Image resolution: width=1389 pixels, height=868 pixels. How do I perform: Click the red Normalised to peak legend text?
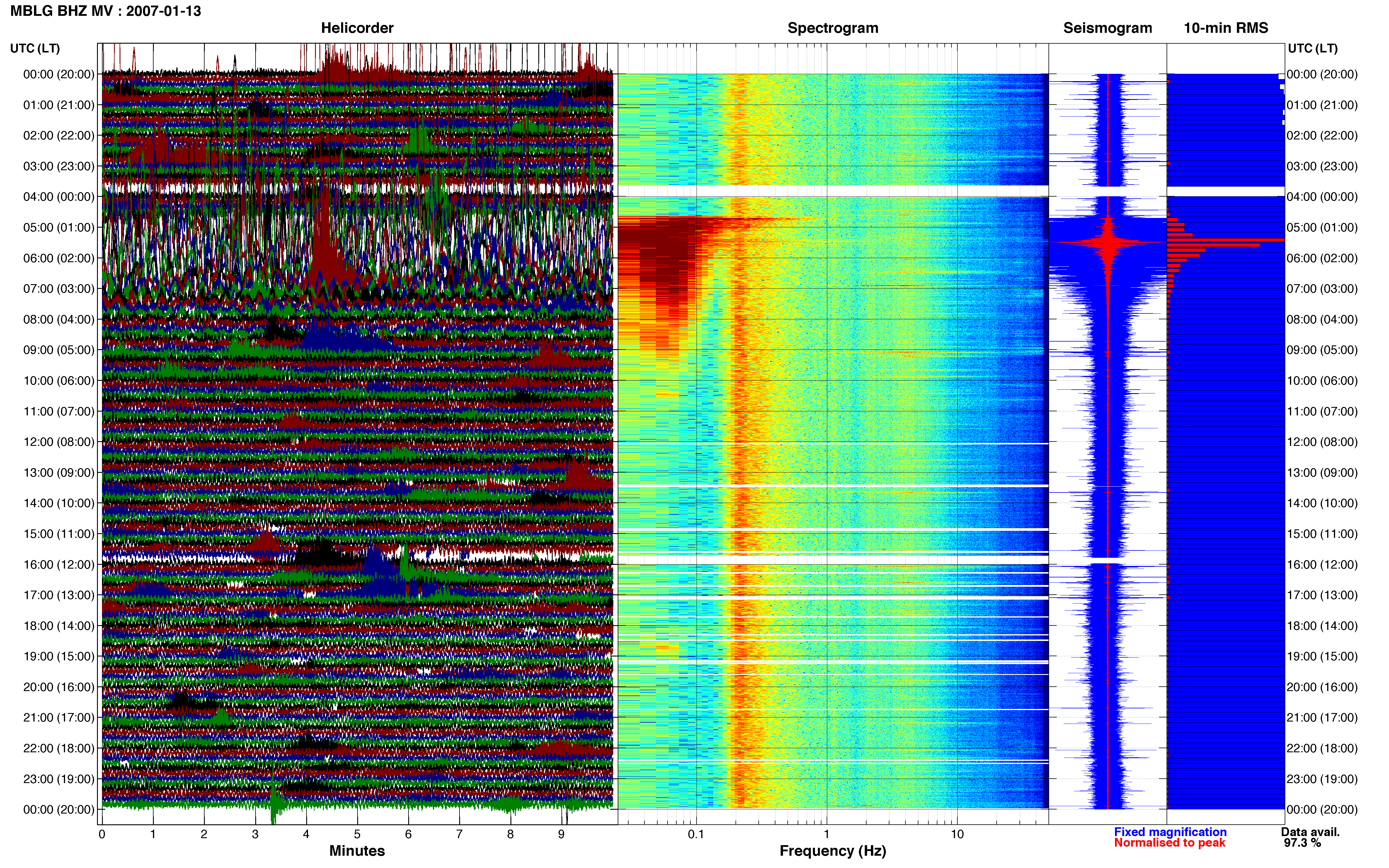pos(1170,843)
